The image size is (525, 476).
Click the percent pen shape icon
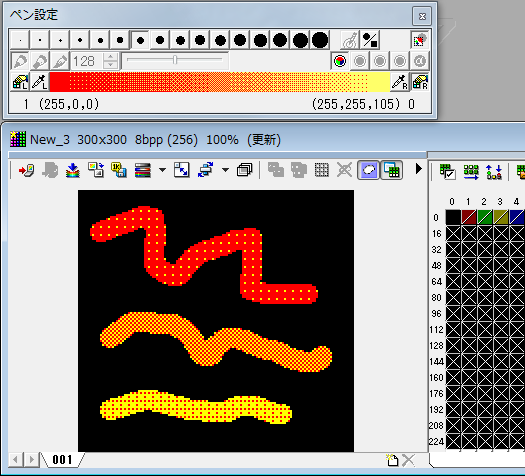click(x=370, y=40)
